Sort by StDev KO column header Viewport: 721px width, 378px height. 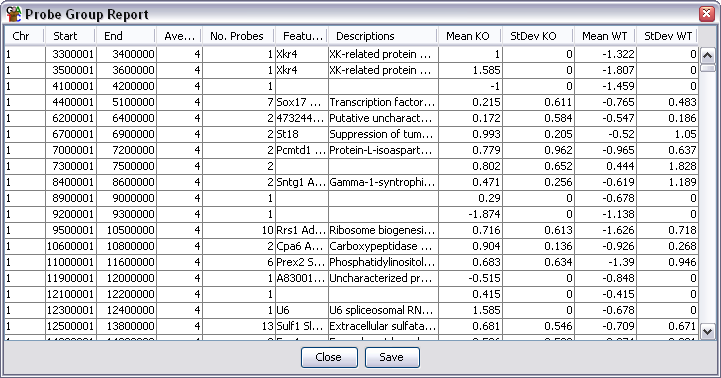[x=538, y=36]
